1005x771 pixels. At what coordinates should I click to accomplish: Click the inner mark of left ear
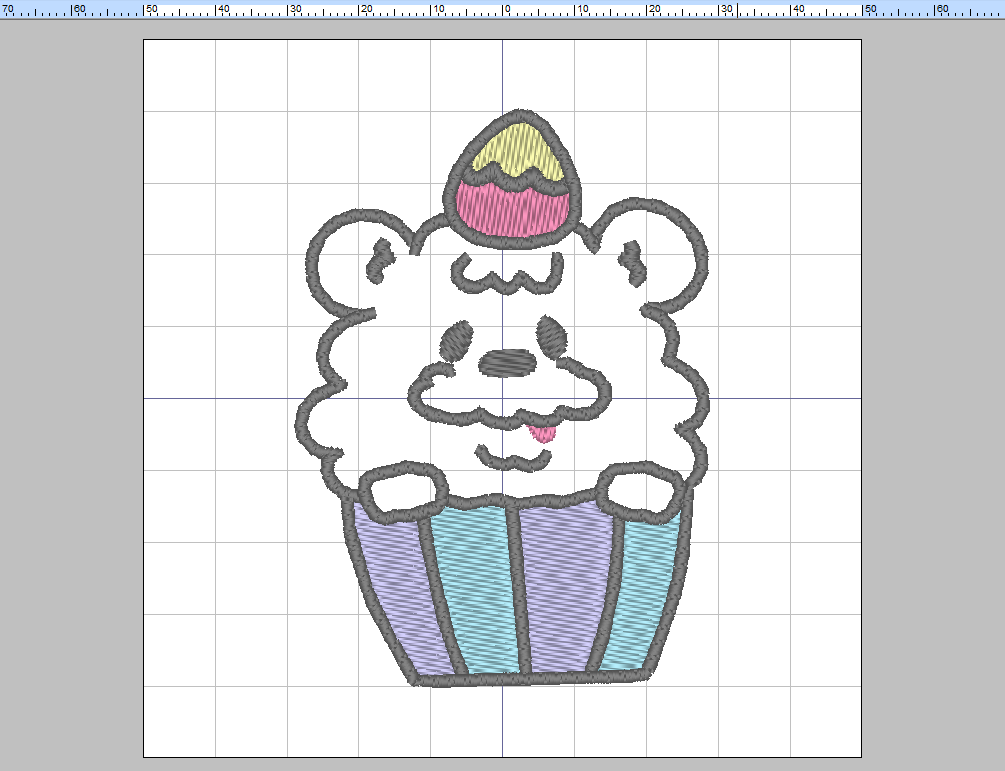coord(380,260)
